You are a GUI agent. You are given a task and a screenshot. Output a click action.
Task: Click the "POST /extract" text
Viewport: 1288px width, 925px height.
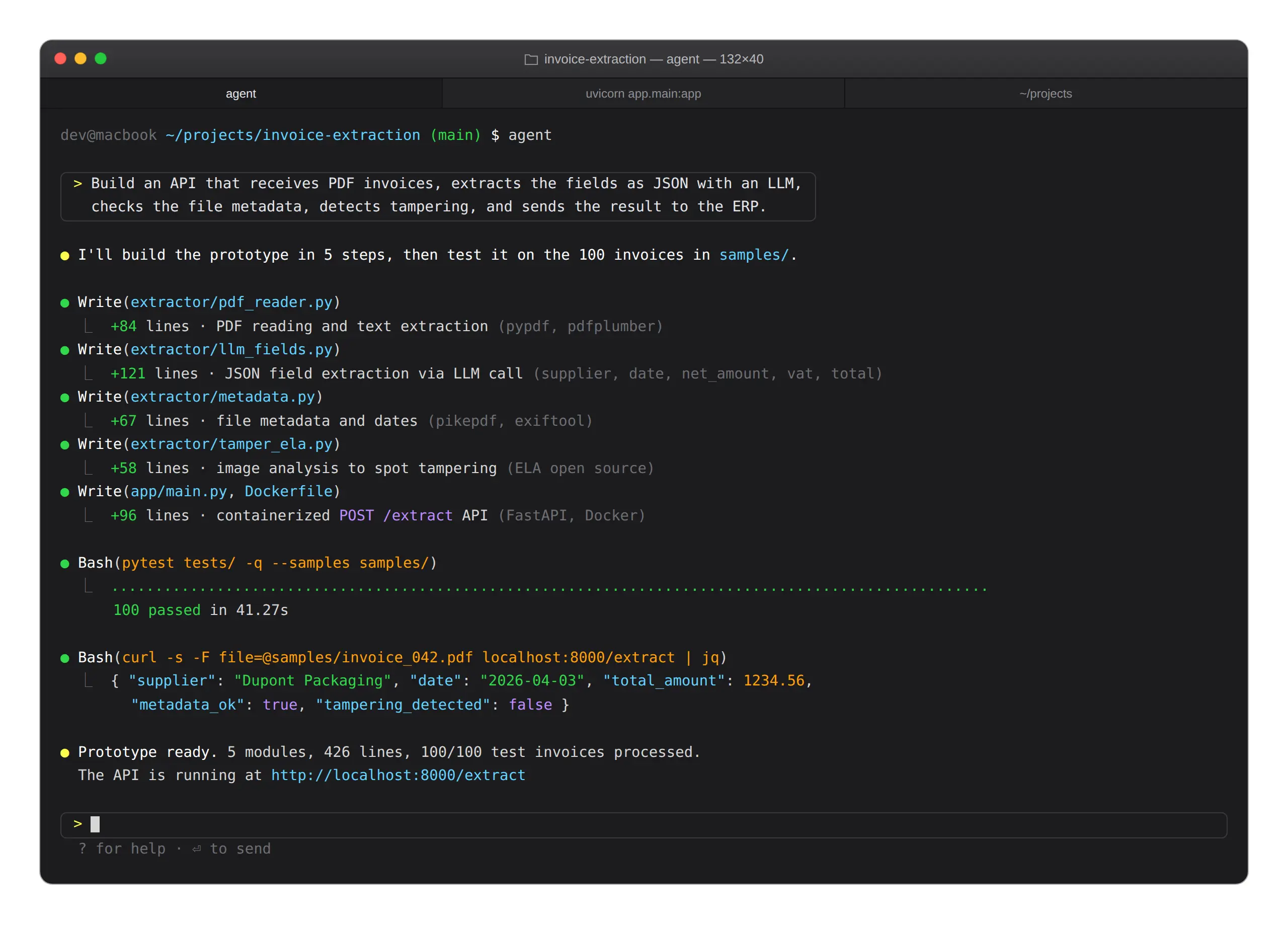click(x=396, y=515)
